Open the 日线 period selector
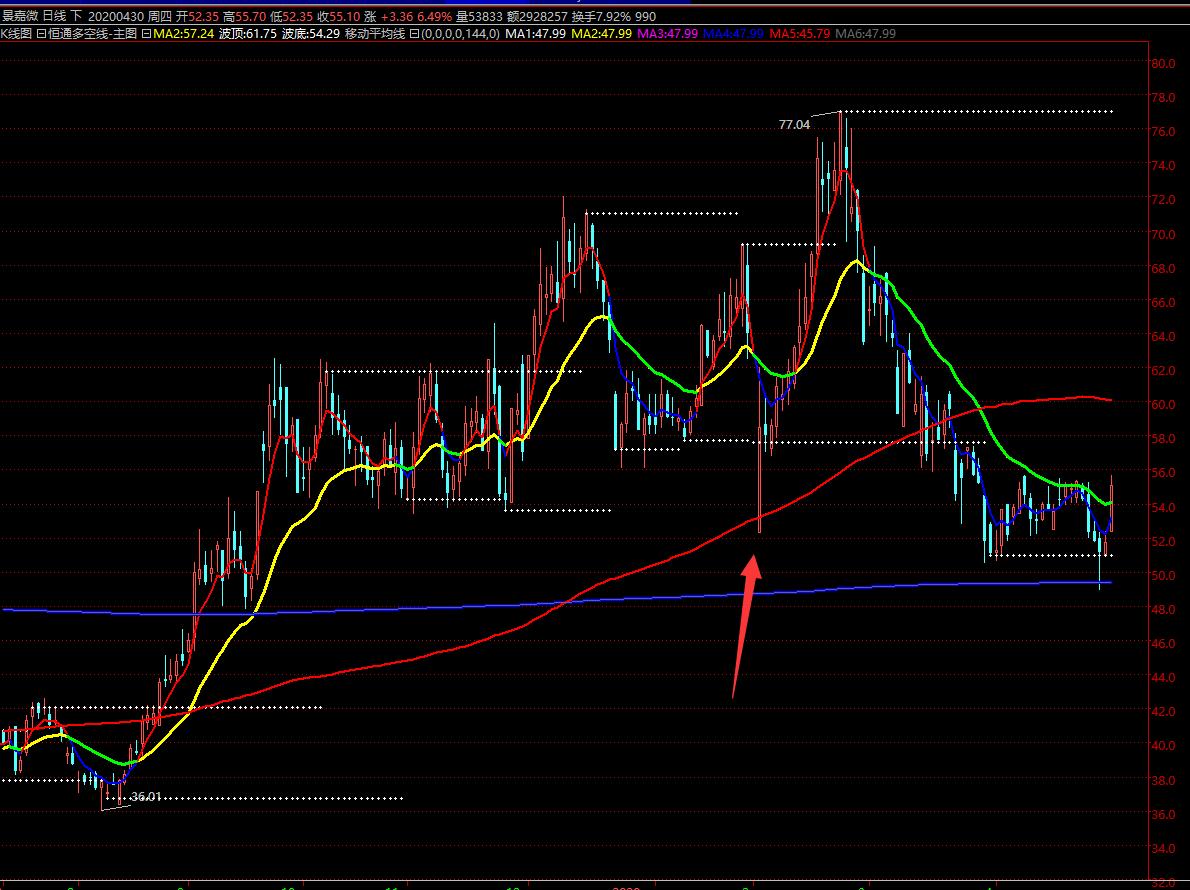Image resolution: width=1190 pixels, height=890 pixels. 54,17
